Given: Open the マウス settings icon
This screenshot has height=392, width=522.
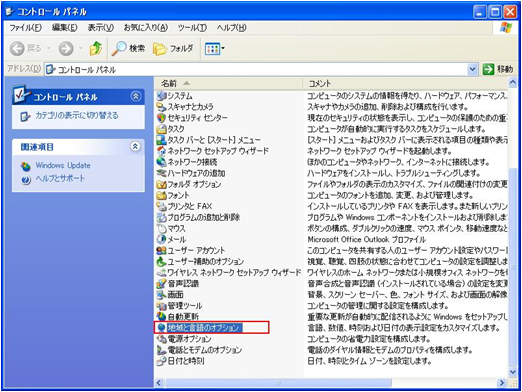Looking at the screenshot, I should coord(162,228).
